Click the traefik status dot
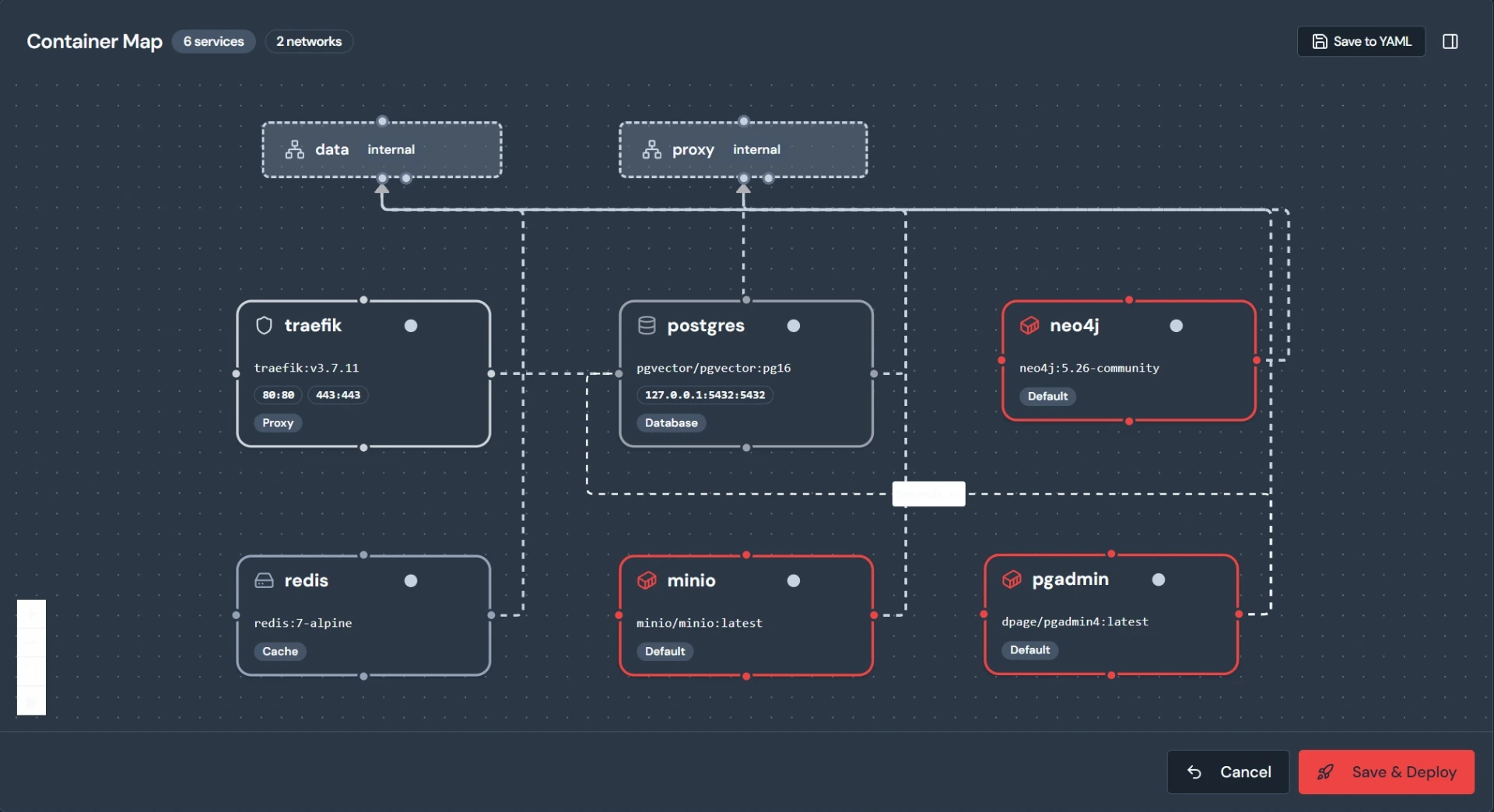Screen dimensions: 1494x812 point(411,326)
